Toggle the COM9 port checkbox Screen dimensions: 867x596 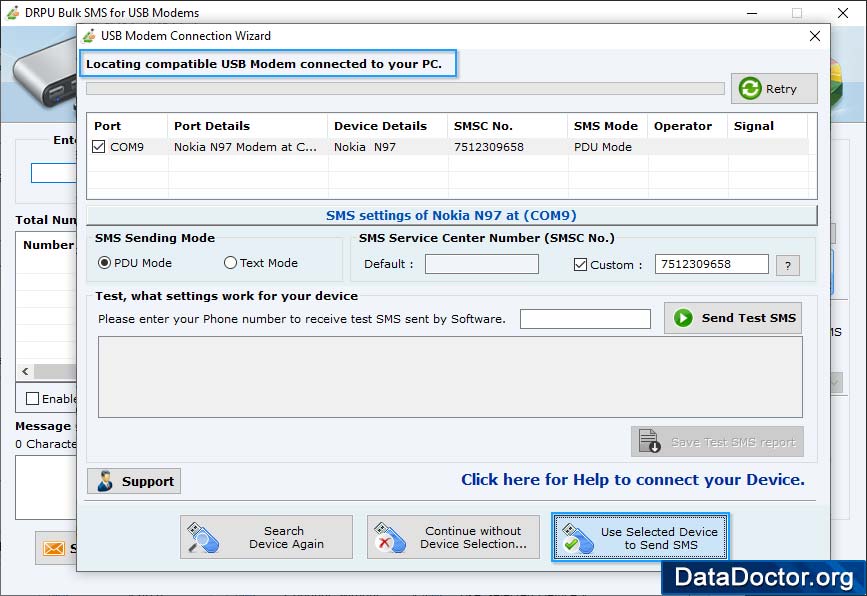[98, 147]
